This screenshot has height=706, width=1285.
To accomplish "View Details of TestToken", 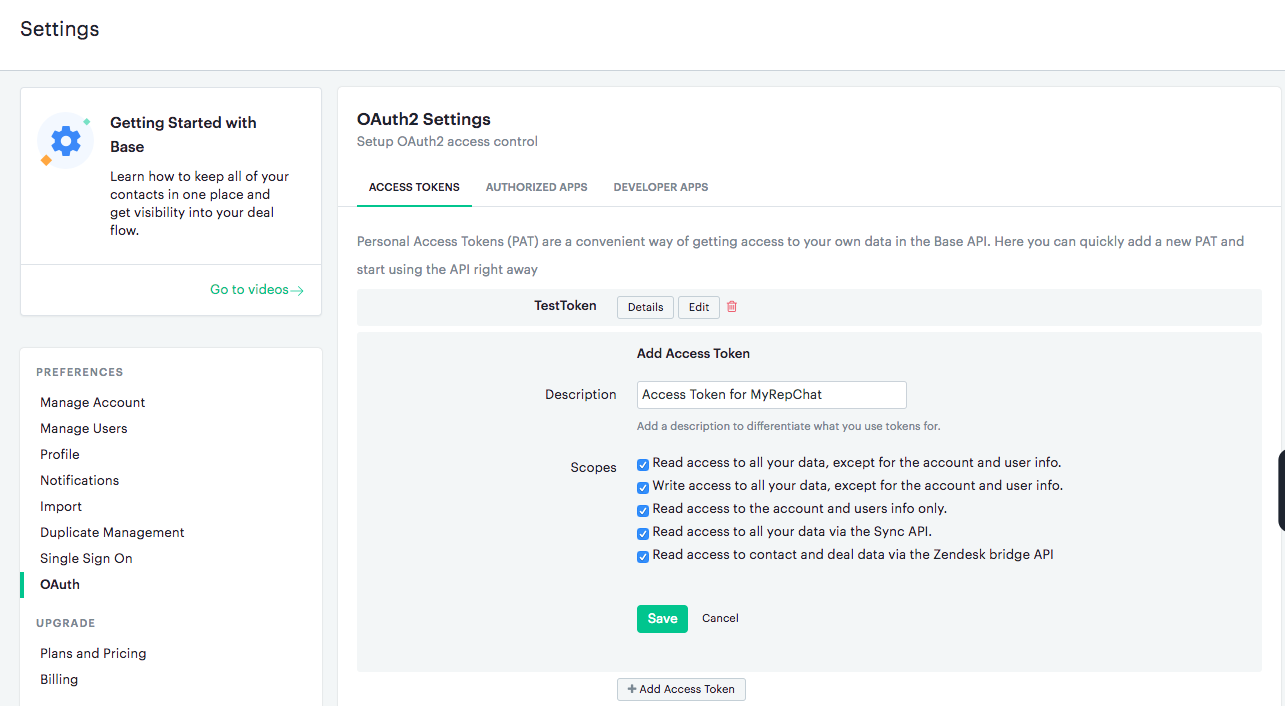I will [645, 307].
